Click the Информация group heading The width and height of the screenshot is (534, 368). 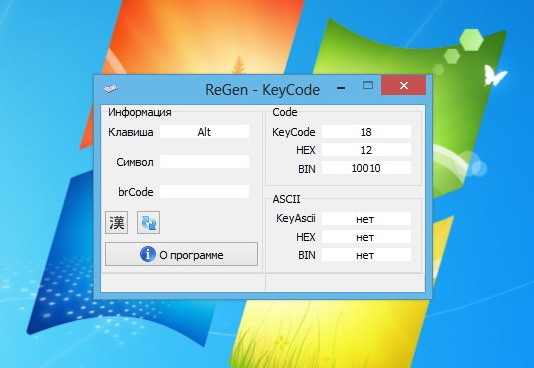click(x=140, y=112)
